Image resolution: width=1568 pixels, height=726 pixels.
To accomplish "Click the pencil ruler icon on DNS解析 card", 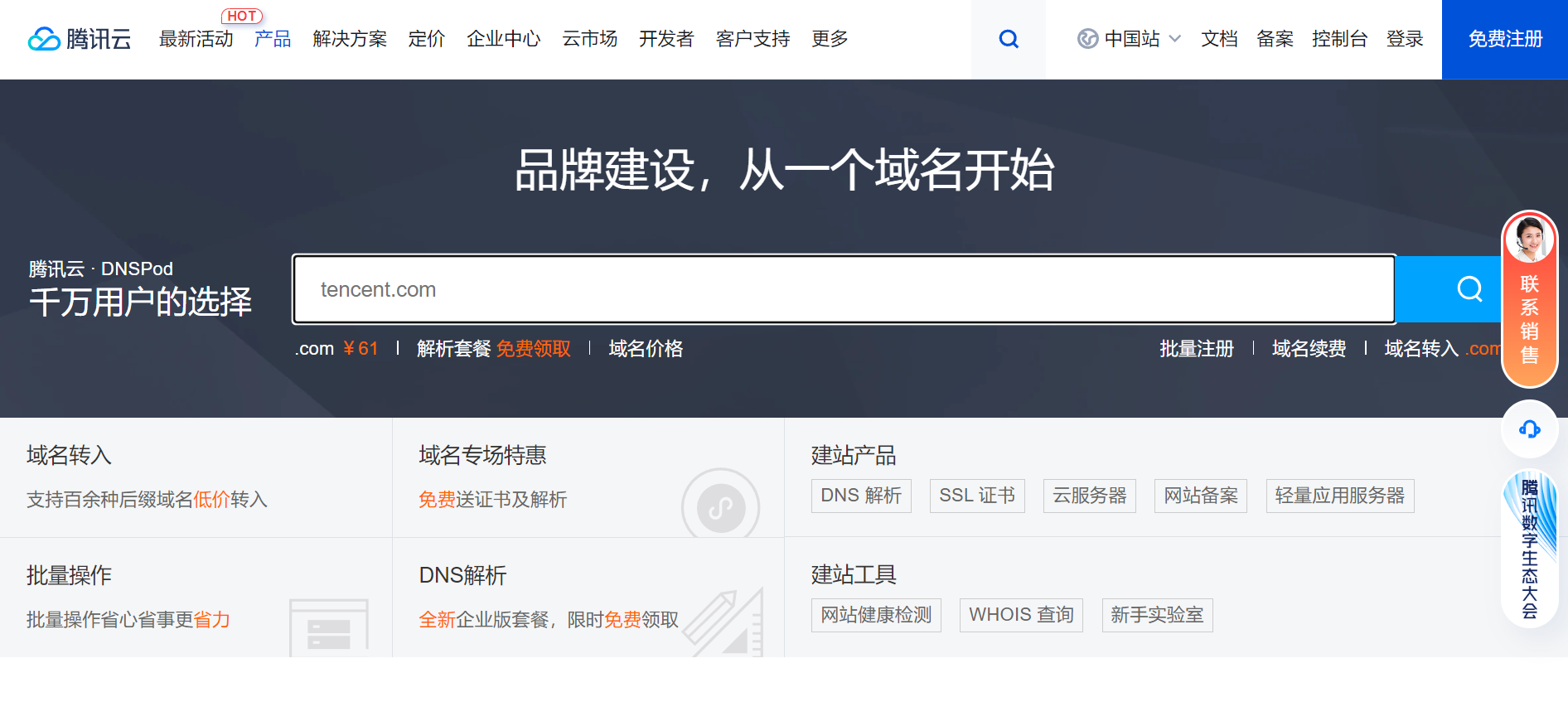I will [x=723, y=622].
